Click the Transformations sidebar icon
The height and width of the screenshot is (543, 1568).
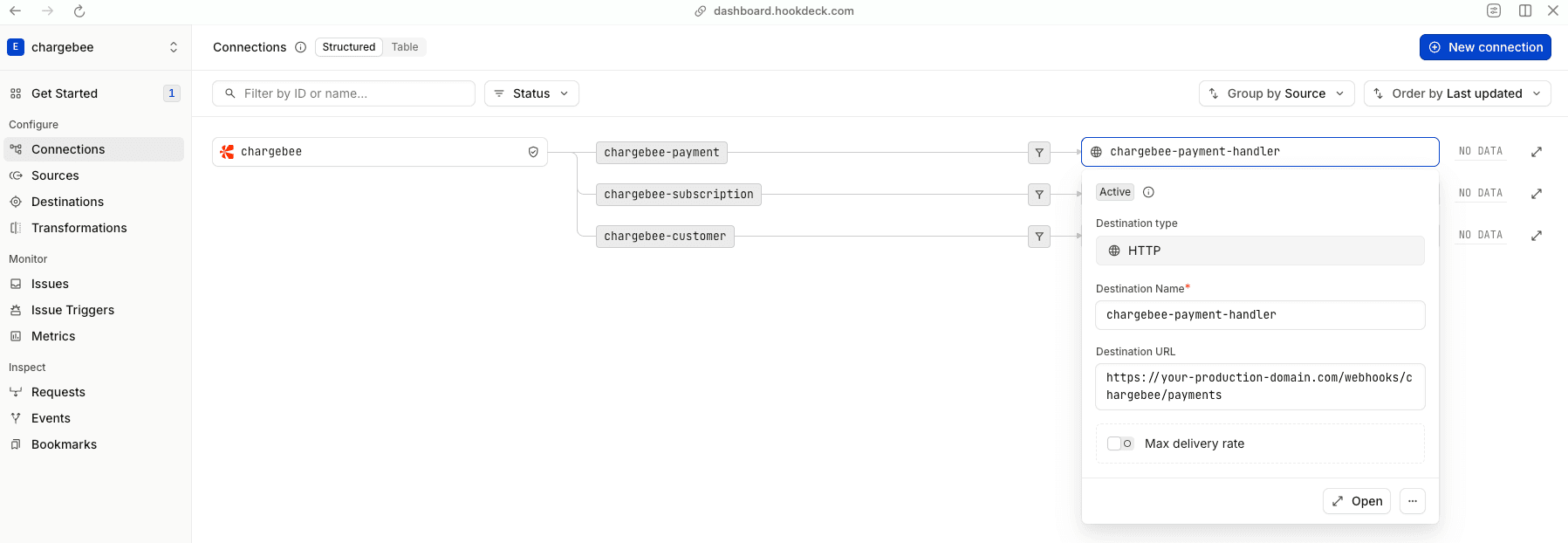(17, 228)
